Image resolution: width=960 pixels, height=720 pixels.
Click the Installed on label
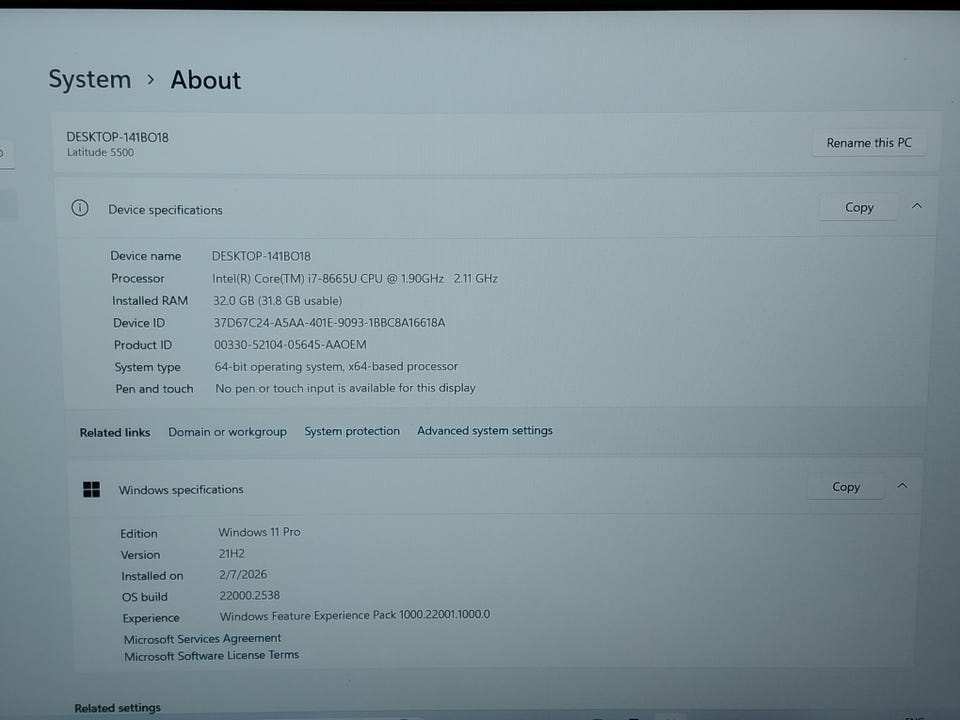point(152,576)
